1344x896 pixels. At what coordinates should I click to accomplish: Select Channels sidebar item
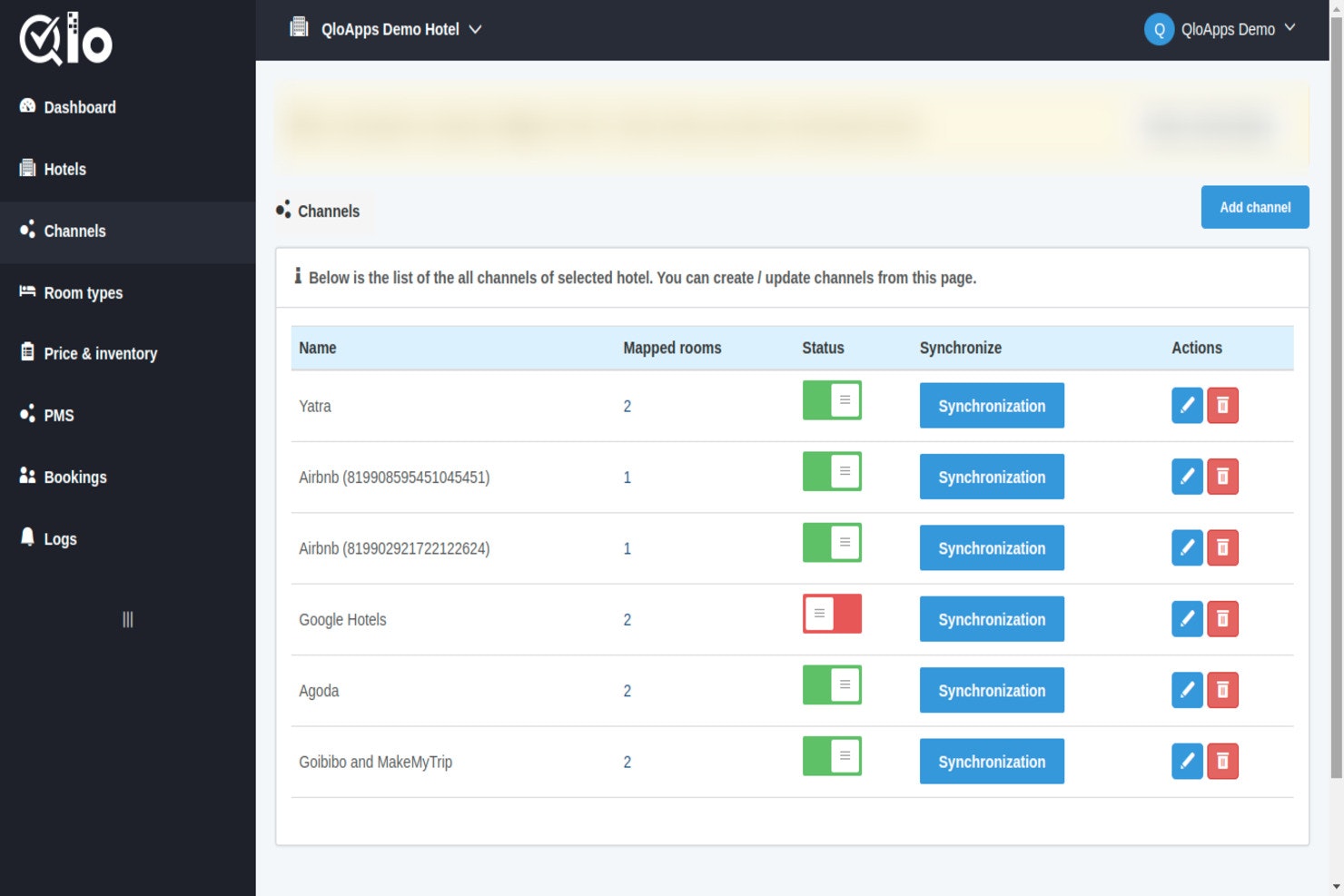[x=127, y=231]
